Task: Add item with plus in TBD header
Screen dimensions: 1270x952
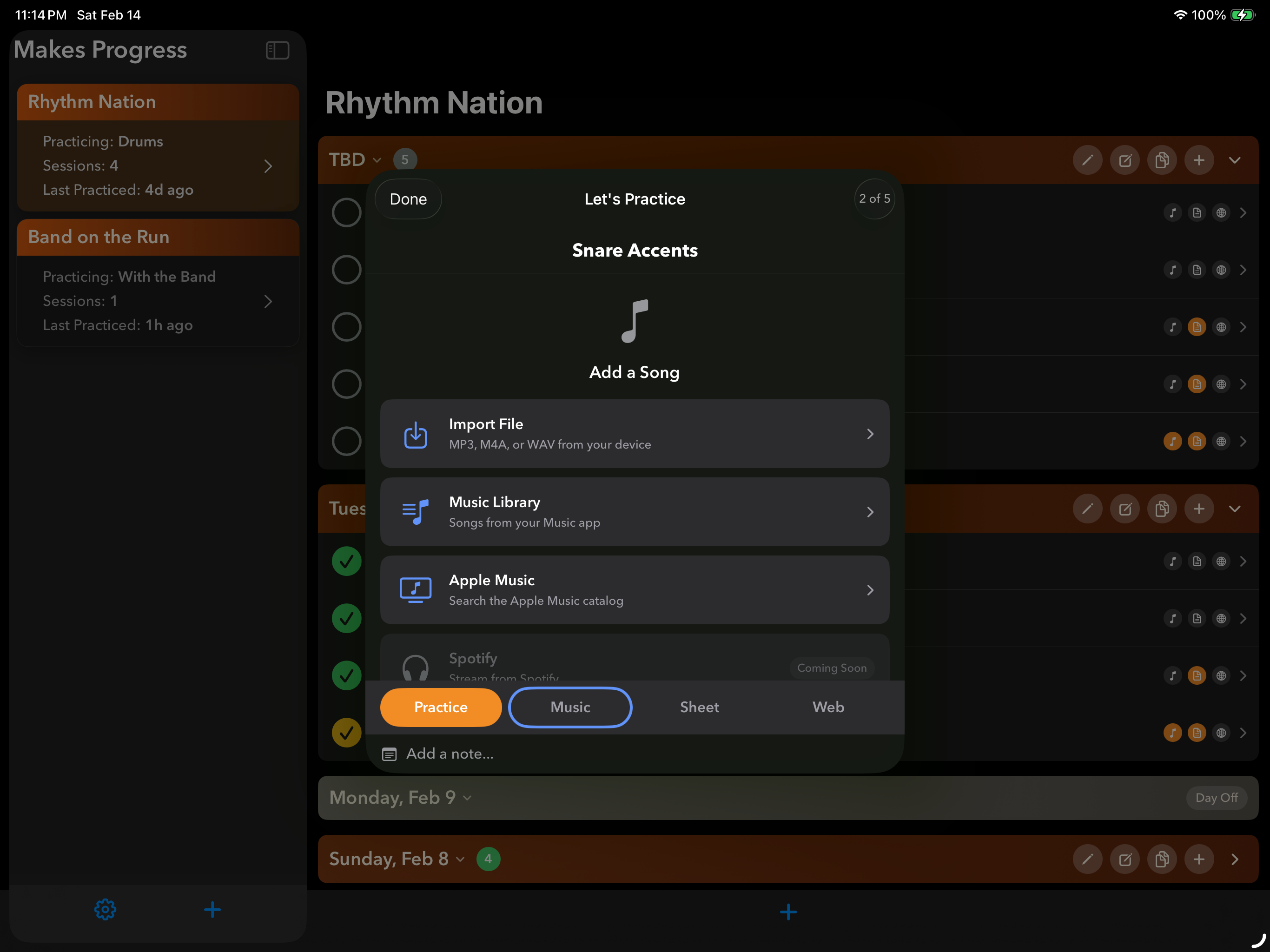Action: point(1199,160)
